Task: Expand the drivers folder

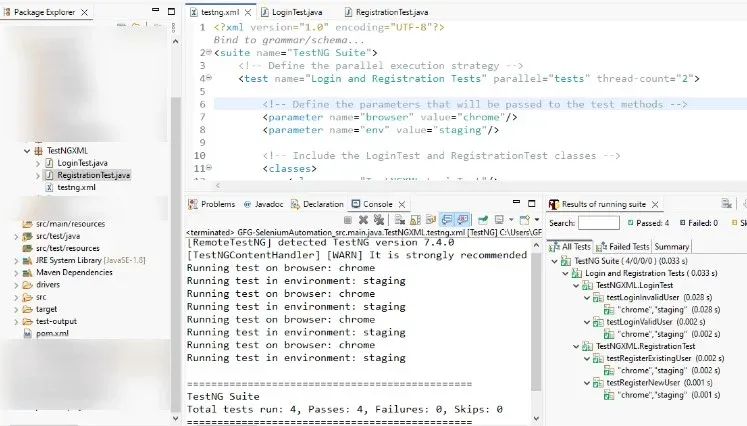Action: tap(16, 285)
